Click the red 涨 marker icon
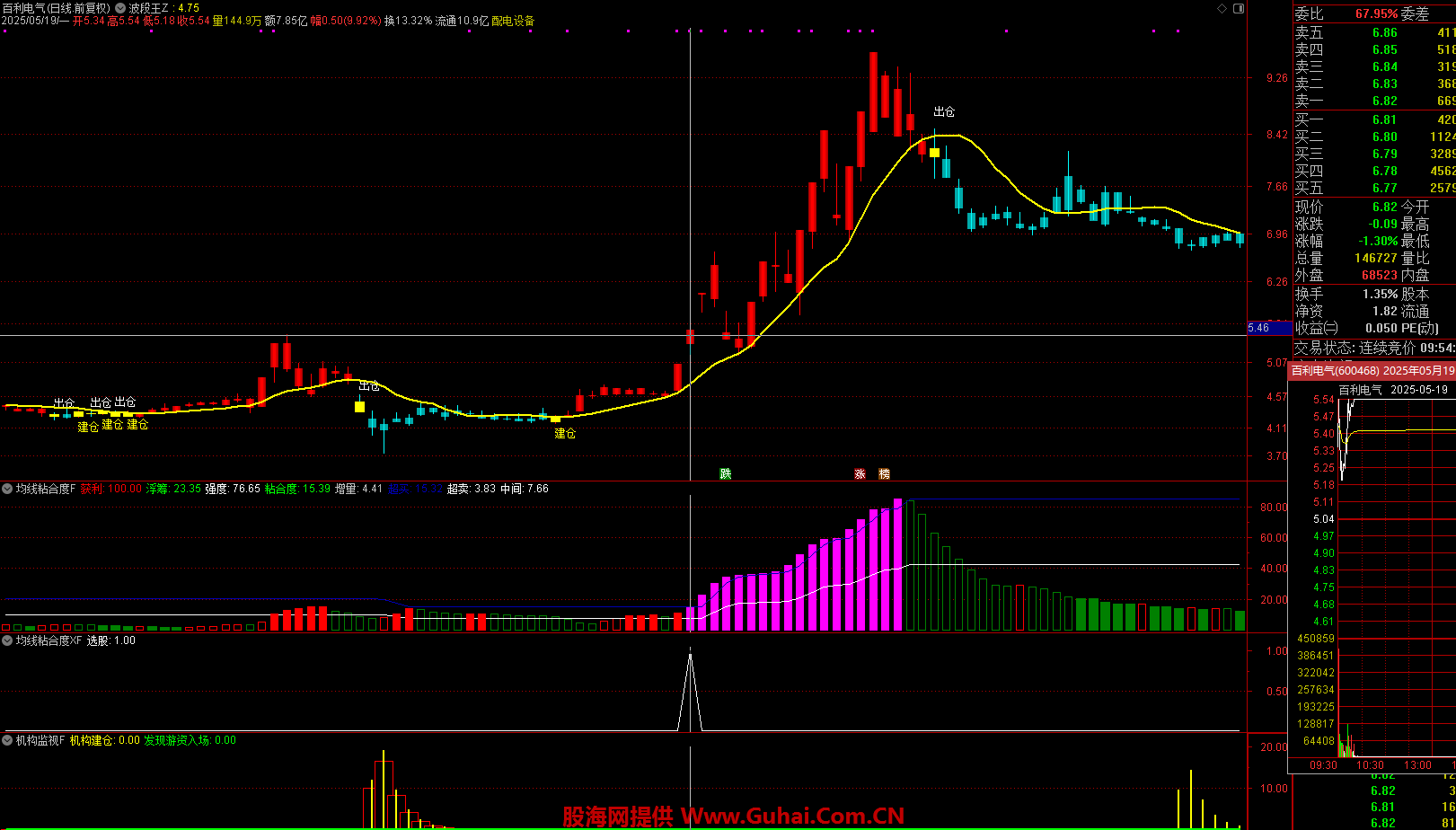The width and height of the screenshot is (1456, 830). pos(860,473)
